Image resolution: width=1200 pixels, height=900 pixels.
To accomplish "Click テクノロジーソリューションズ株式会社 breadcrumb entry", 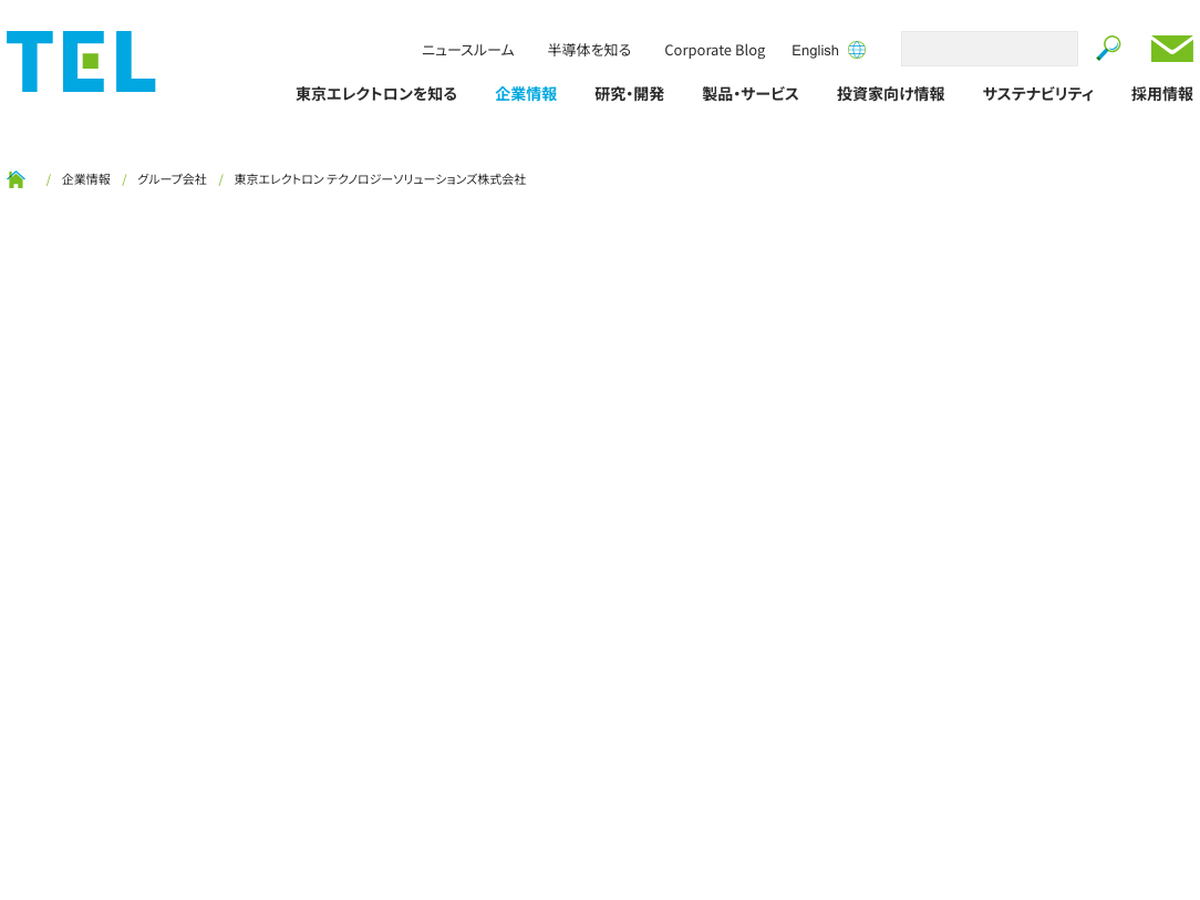I will [380, 180].
